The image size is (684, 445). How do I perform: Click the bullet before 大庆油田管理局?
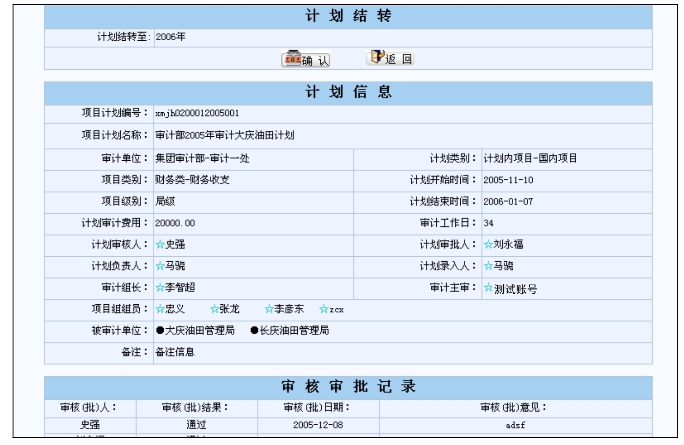coord(159,330)
